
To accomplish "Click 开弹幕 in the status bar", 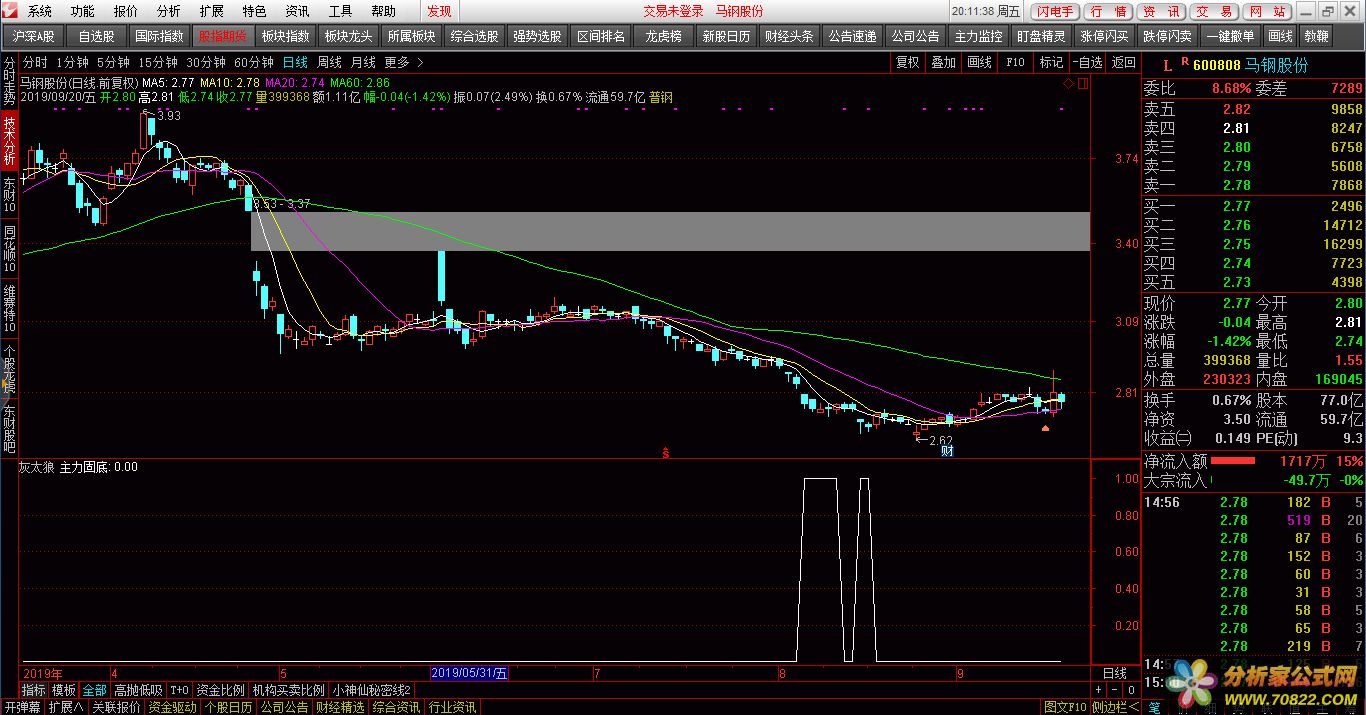I will [22, 707].
